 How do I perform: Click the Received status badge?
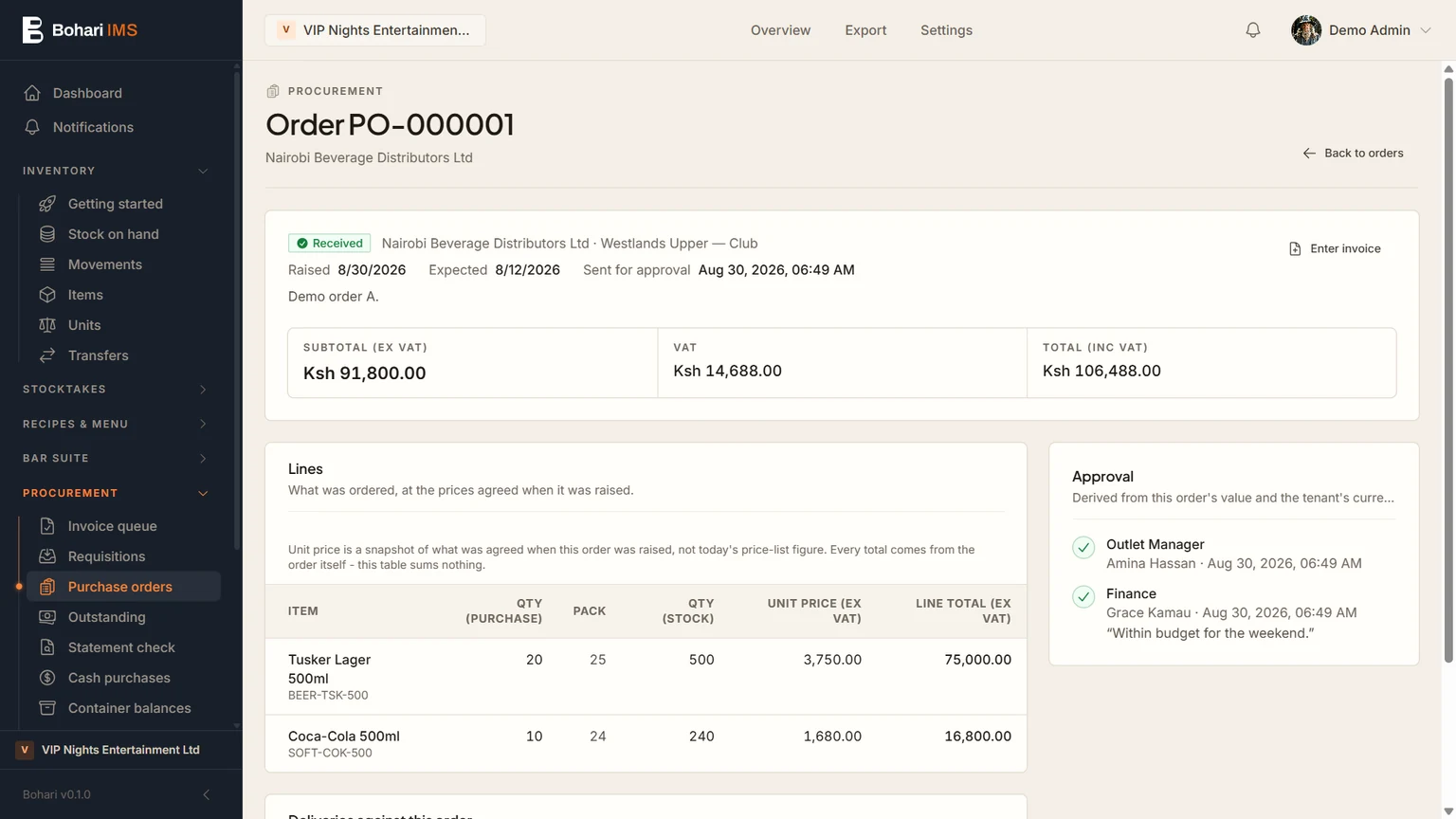pyautogui.click(x=329, y=244)
